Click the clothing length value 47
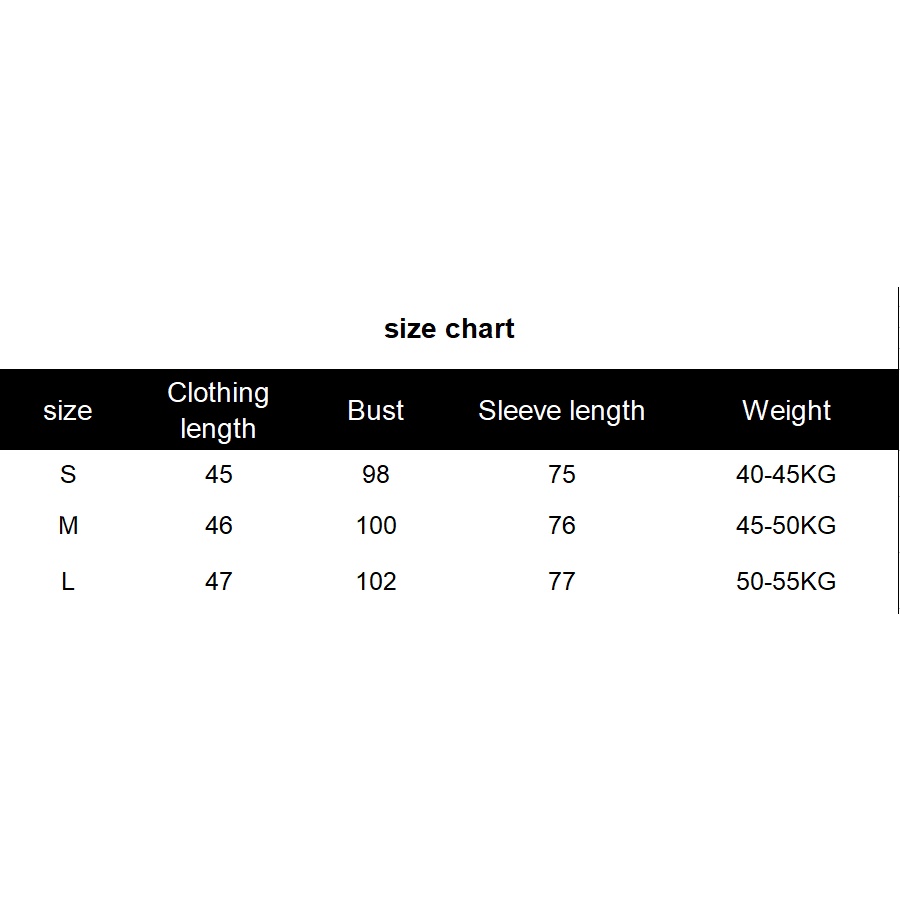900x900 pixels. coord(218,581)
